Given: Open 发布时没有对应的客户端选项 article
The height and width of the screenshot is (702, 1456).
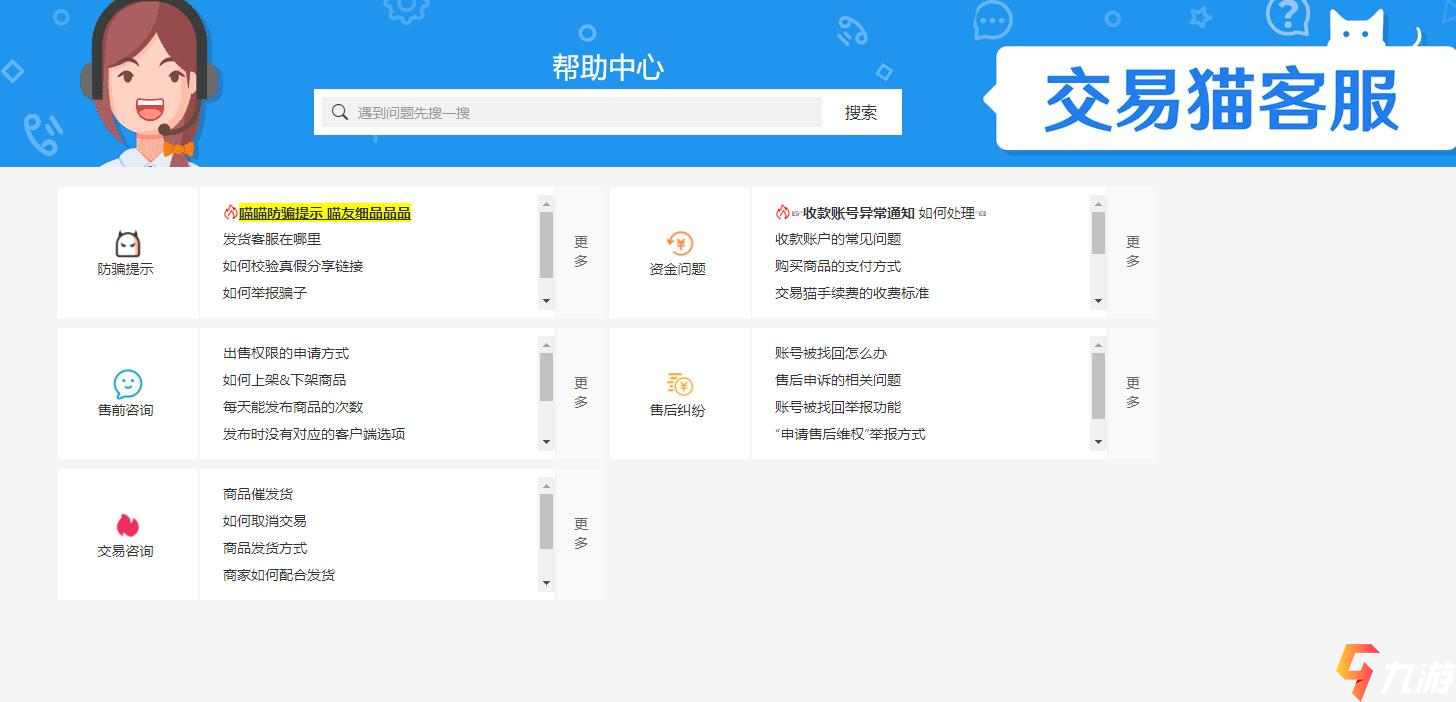Looking at the screenshot, I should pos(314,435).
